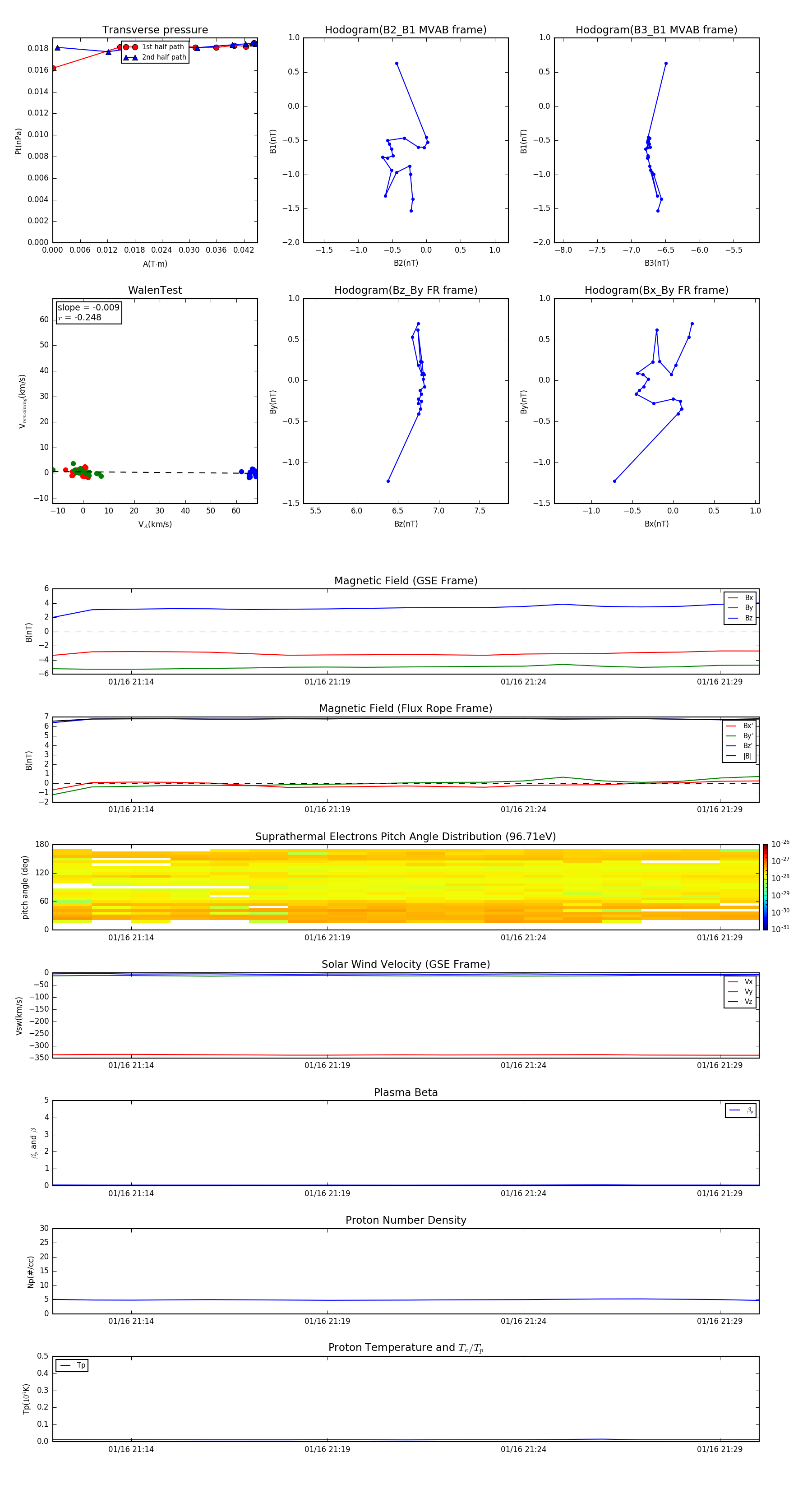The image size is (812, 1489).
Task: Click the "Tp" legend entry in Proton Temperature
Action: 81,1365
